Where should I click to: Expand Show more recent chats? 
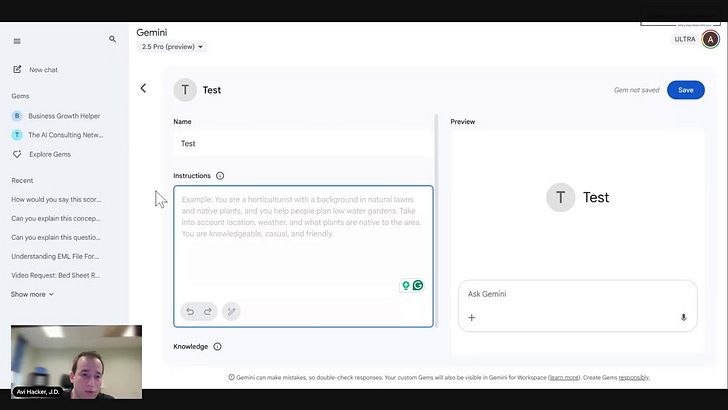coord(32,294)
